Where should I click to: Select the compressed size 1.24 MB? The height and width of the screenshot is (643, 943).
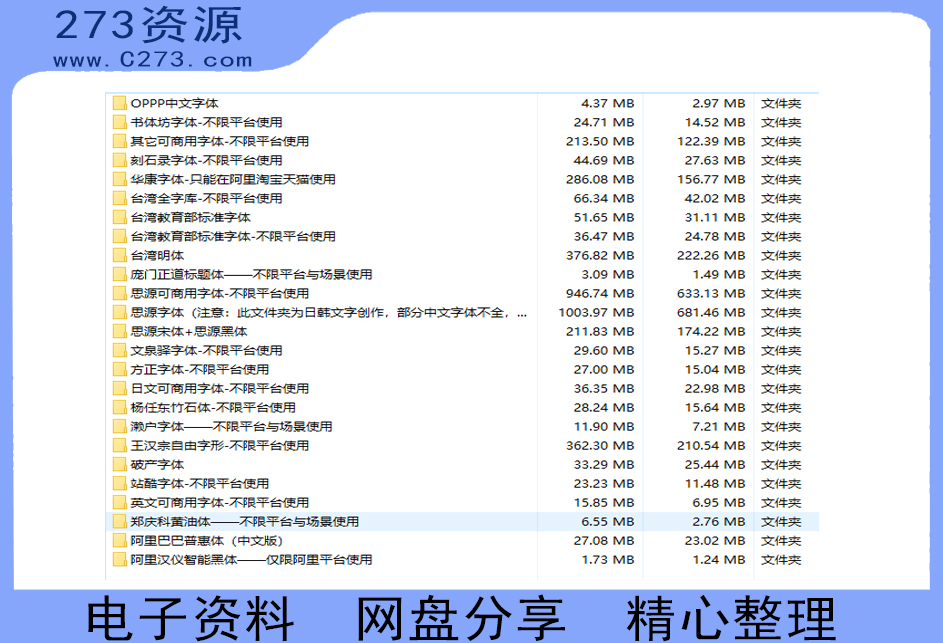point(719,559)
